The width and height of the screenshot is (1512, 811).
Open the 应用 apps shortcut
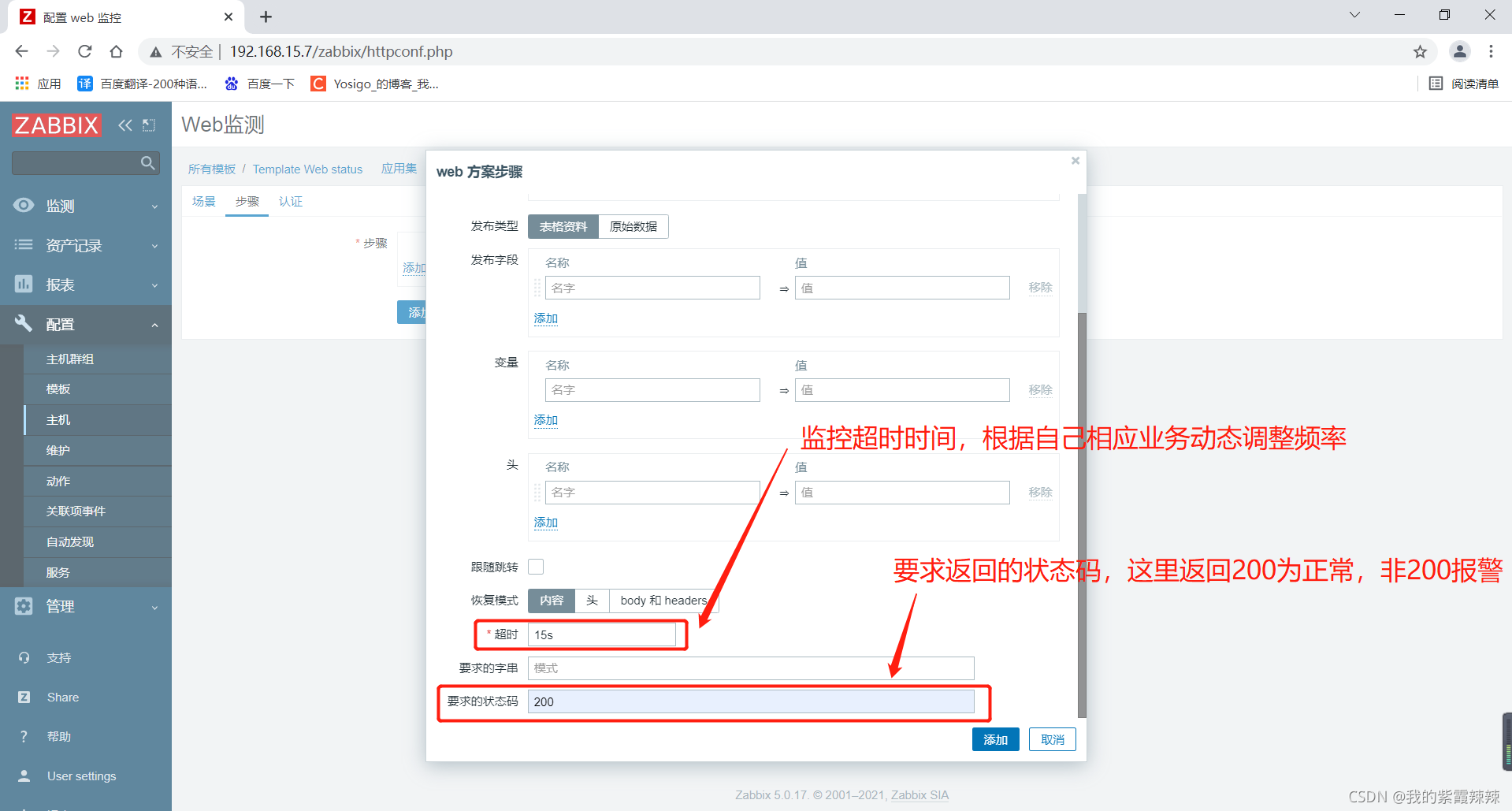click(38, 84)
